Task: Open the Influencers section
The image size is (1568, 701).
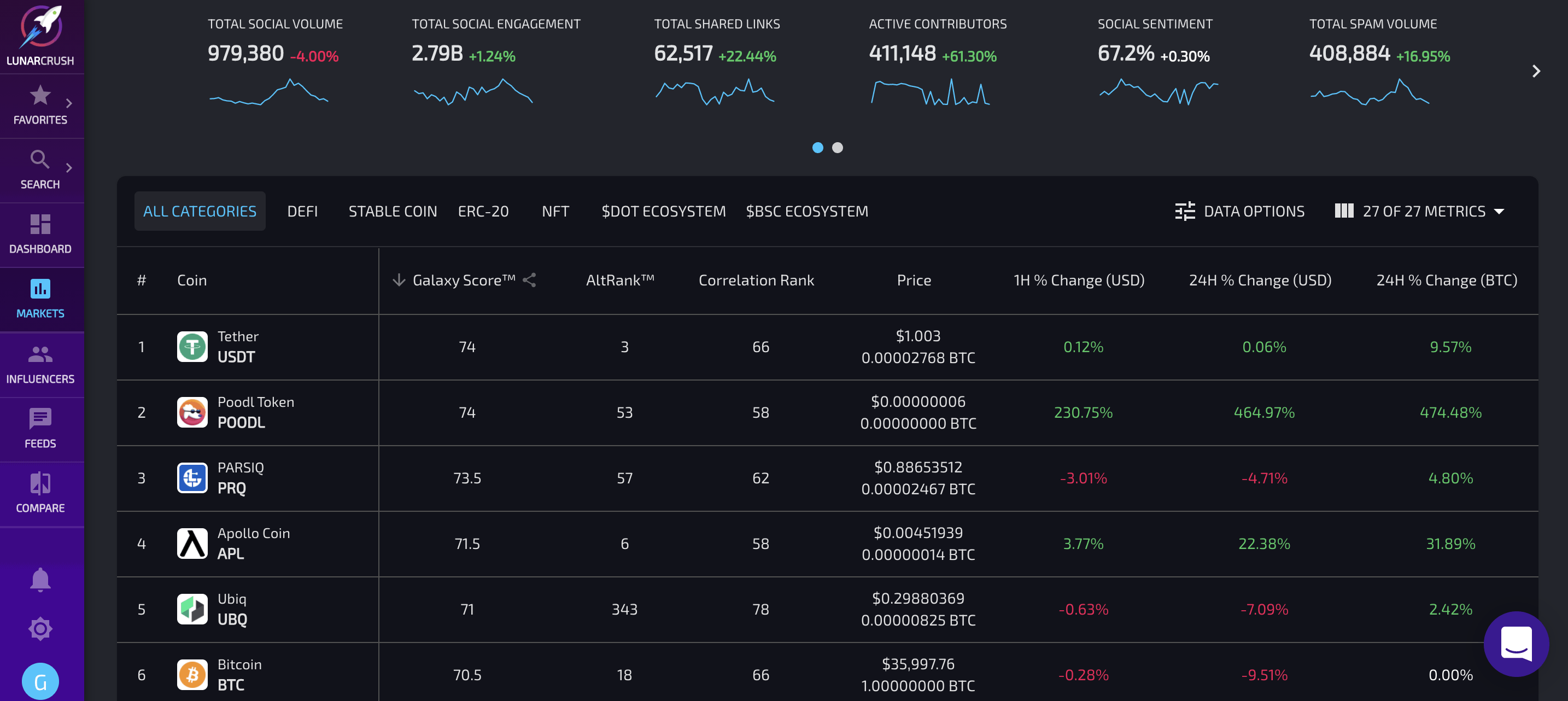Action: pos(40,364)
